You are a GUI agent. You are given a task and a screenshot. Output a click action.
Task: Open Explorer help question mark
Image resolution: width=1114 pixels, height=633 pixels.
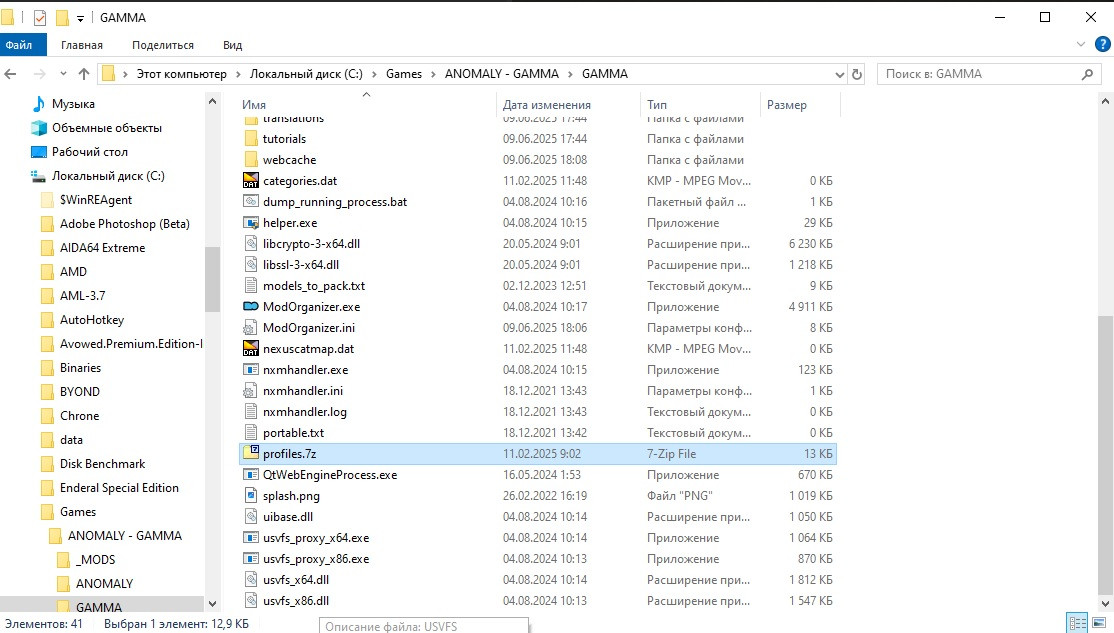tap(1102, 44)
